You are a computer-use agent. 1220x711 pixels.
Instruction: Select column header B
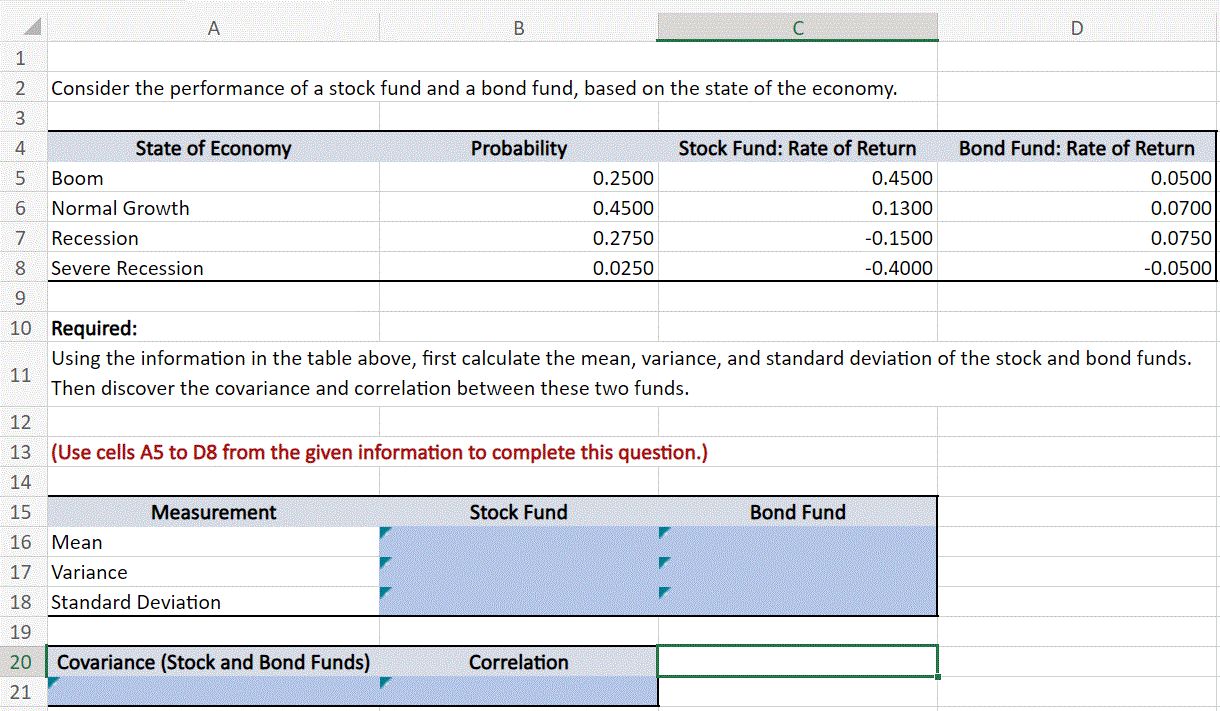pyautogui.click(x=518, y=27)
